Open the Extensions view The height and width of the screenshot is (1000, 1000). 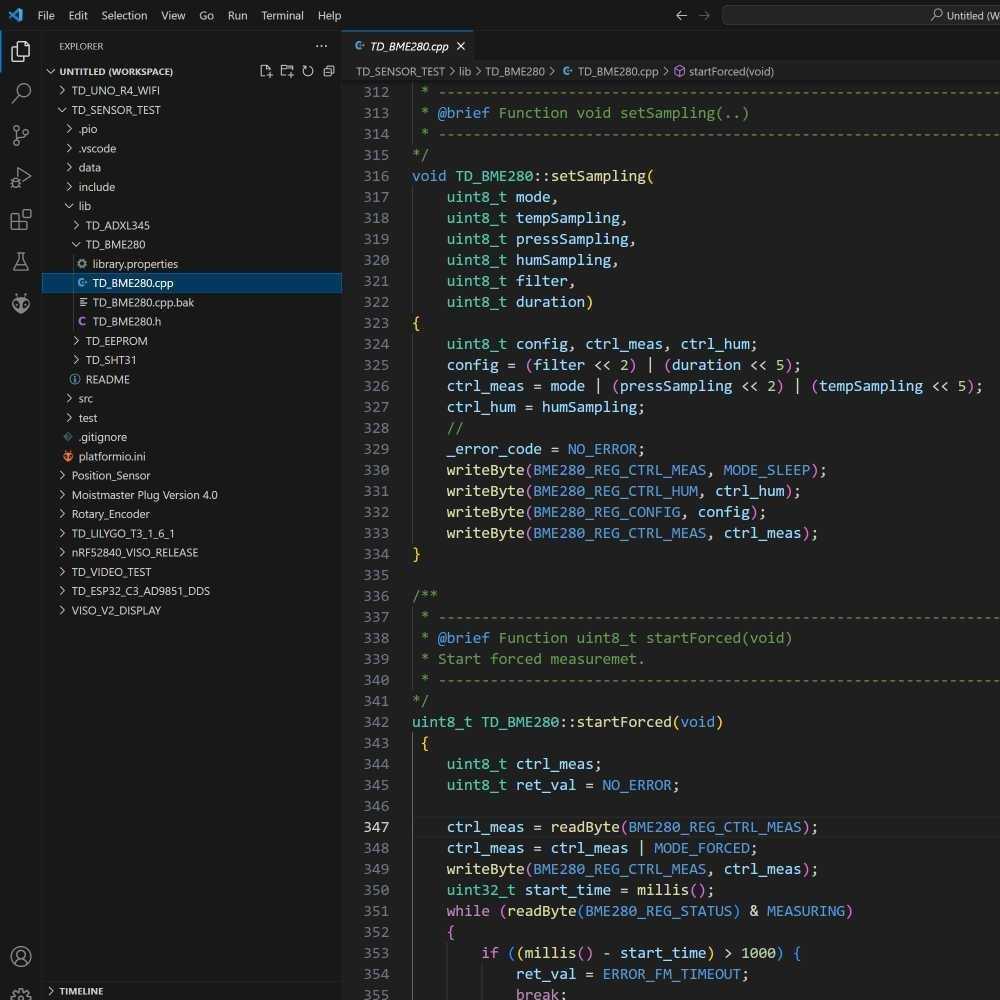20,220
